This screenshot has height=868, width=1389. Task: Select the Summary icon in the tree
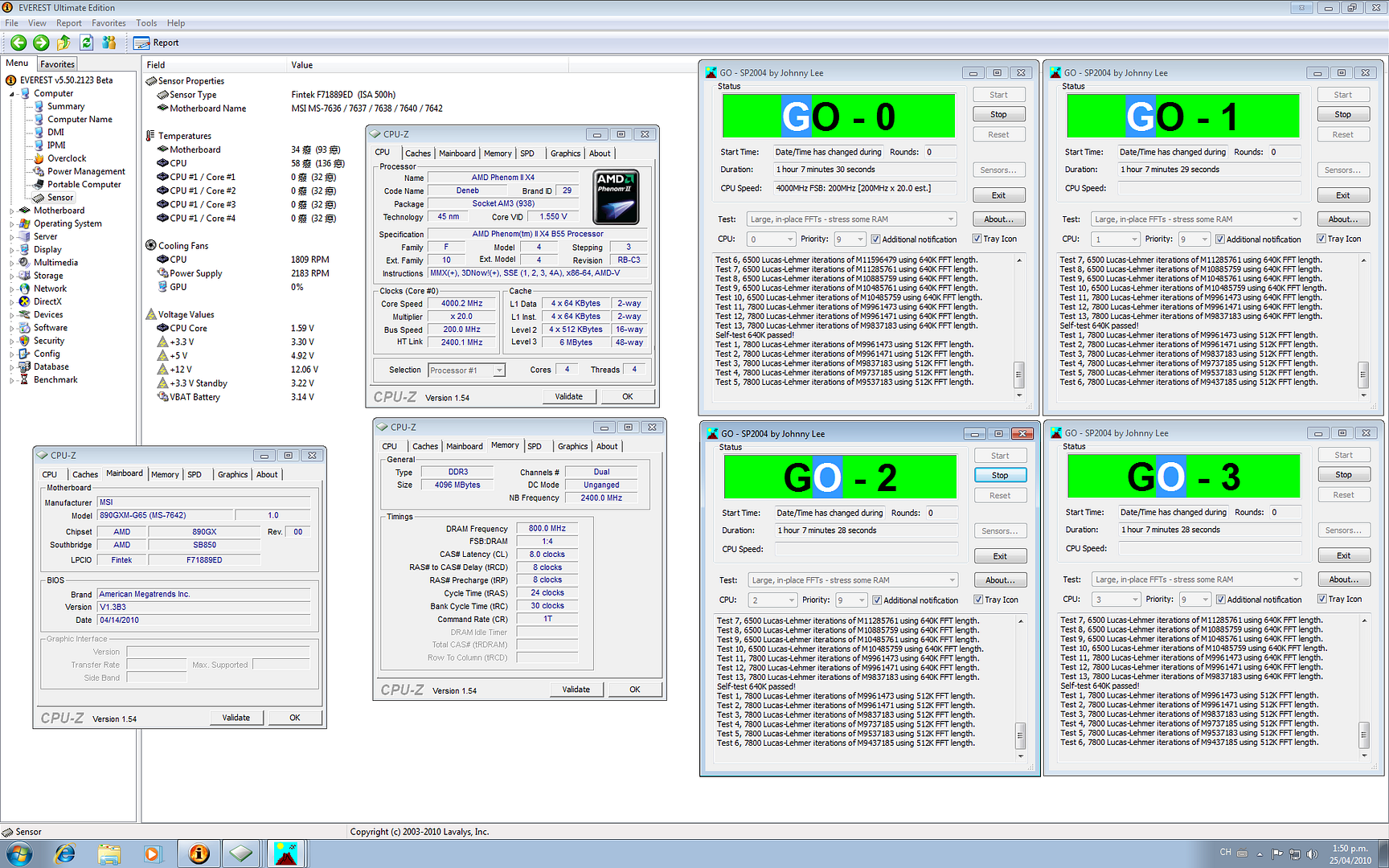point(39,106)
